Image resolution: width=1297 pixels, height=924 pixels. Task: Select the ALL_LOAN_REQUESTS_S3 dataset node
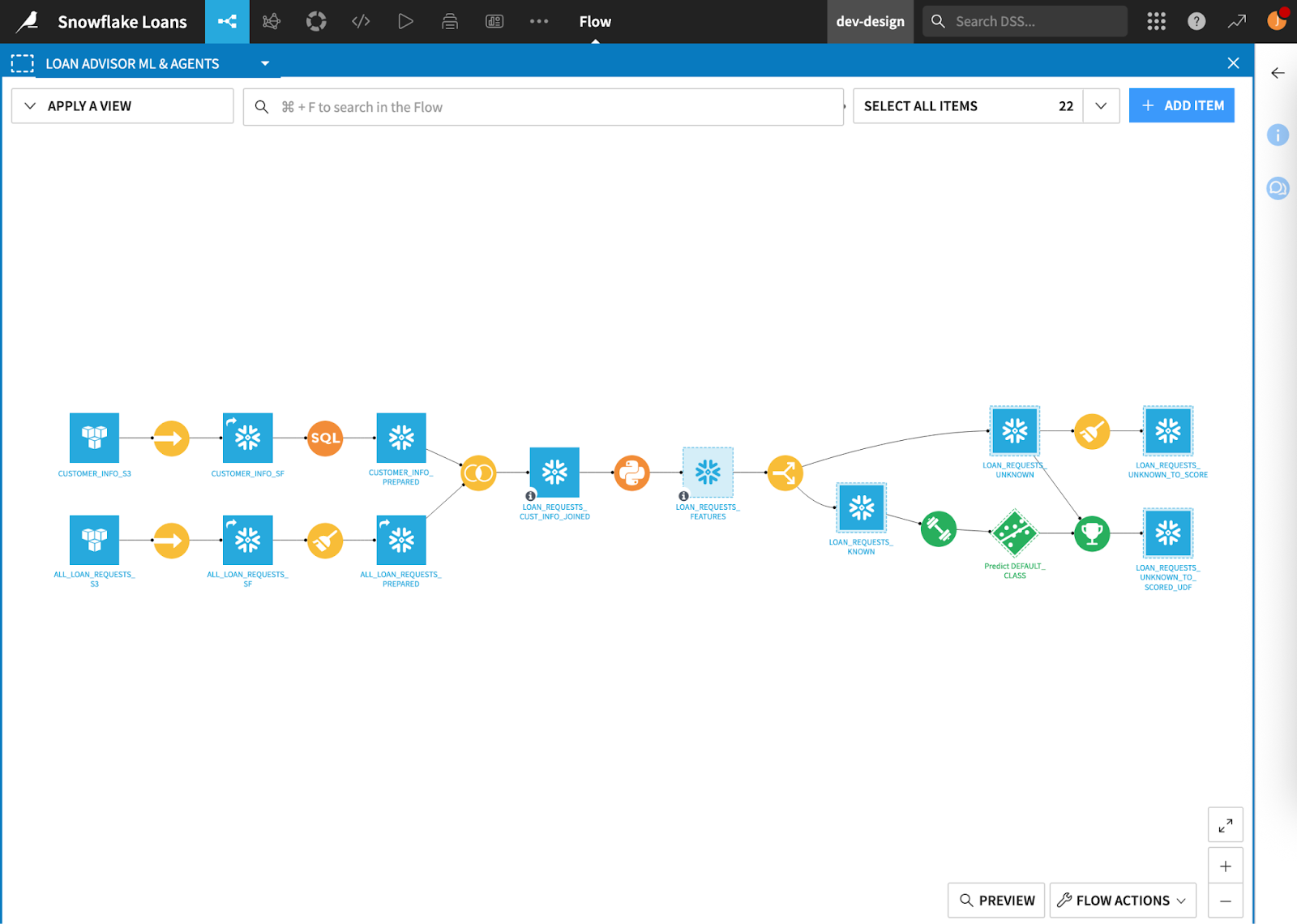pos(94,540)
